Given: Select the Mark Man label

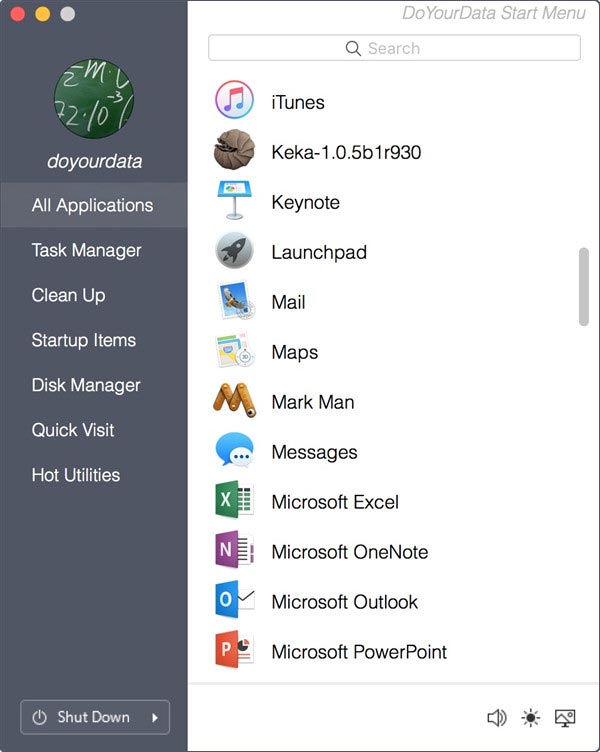Looking at the screenshot, I should pyautogui.click(x=313, y=402).
